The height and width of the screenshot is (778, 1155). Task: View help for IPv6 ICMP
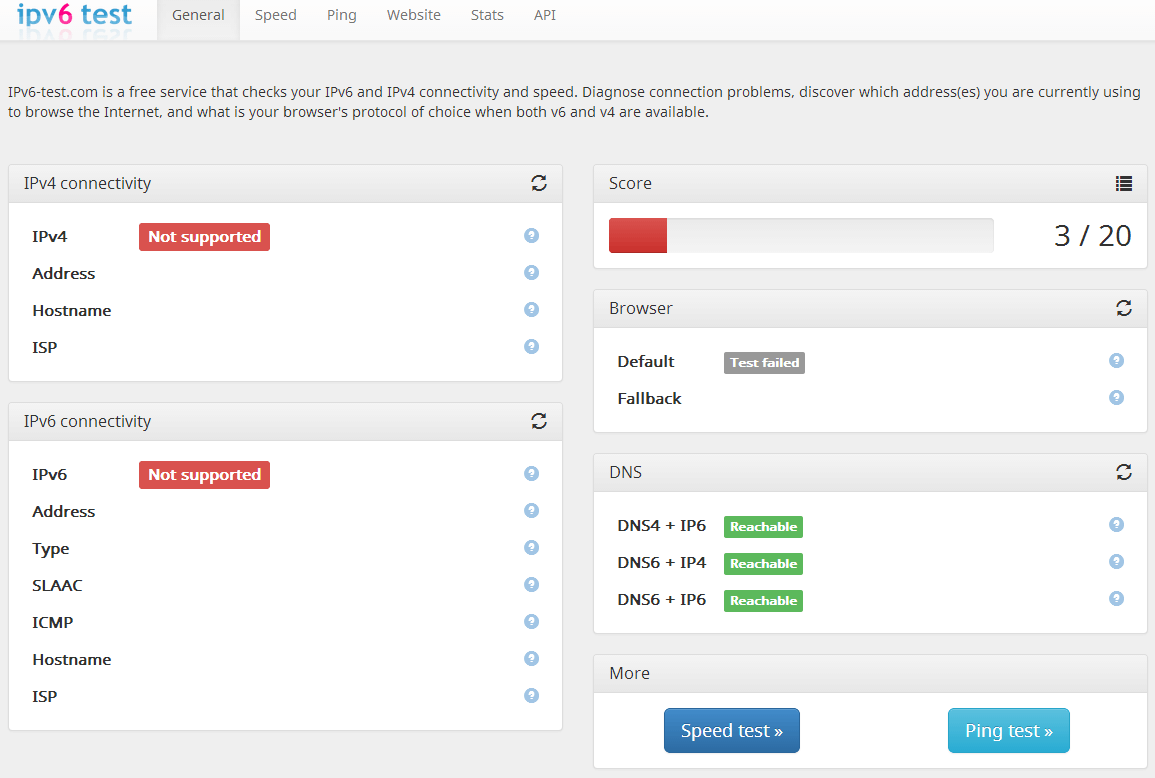click(532, 621)
